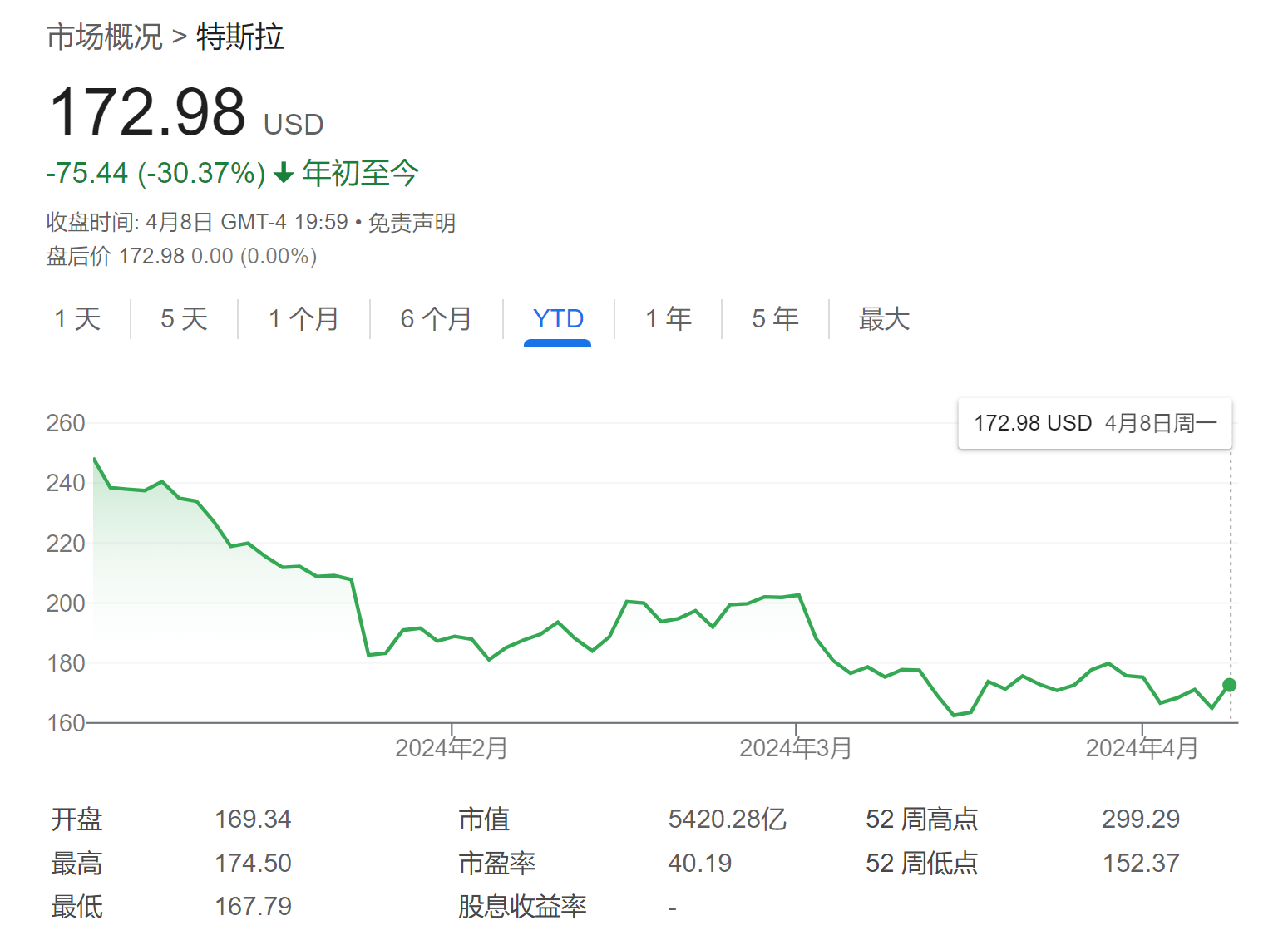The height and width of the screenshot is (940, 1288).
Task: Click the 2024年4月 axis label
Action: (1142, 748)
